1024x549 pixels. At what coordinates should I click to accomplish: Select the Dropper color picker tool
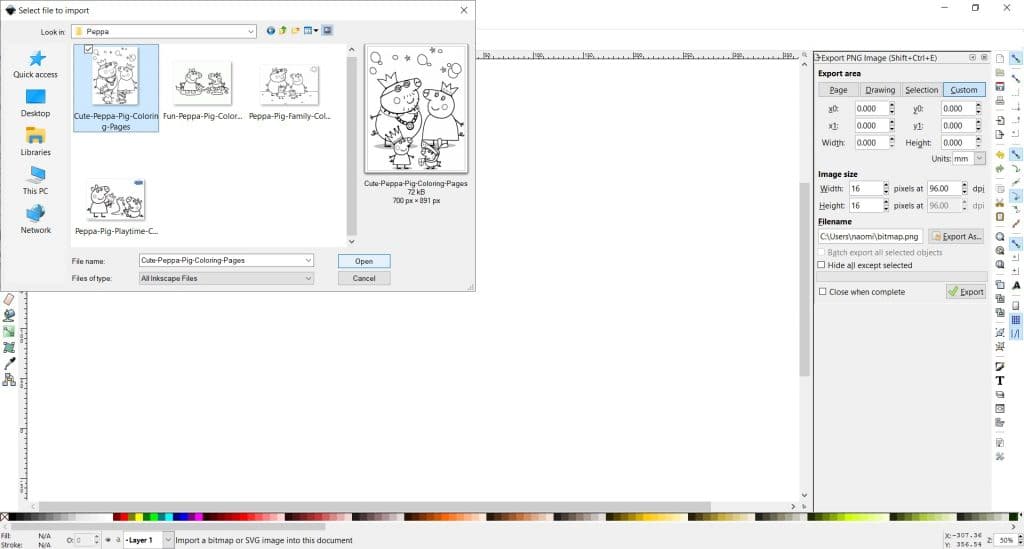tap(8, 364)
